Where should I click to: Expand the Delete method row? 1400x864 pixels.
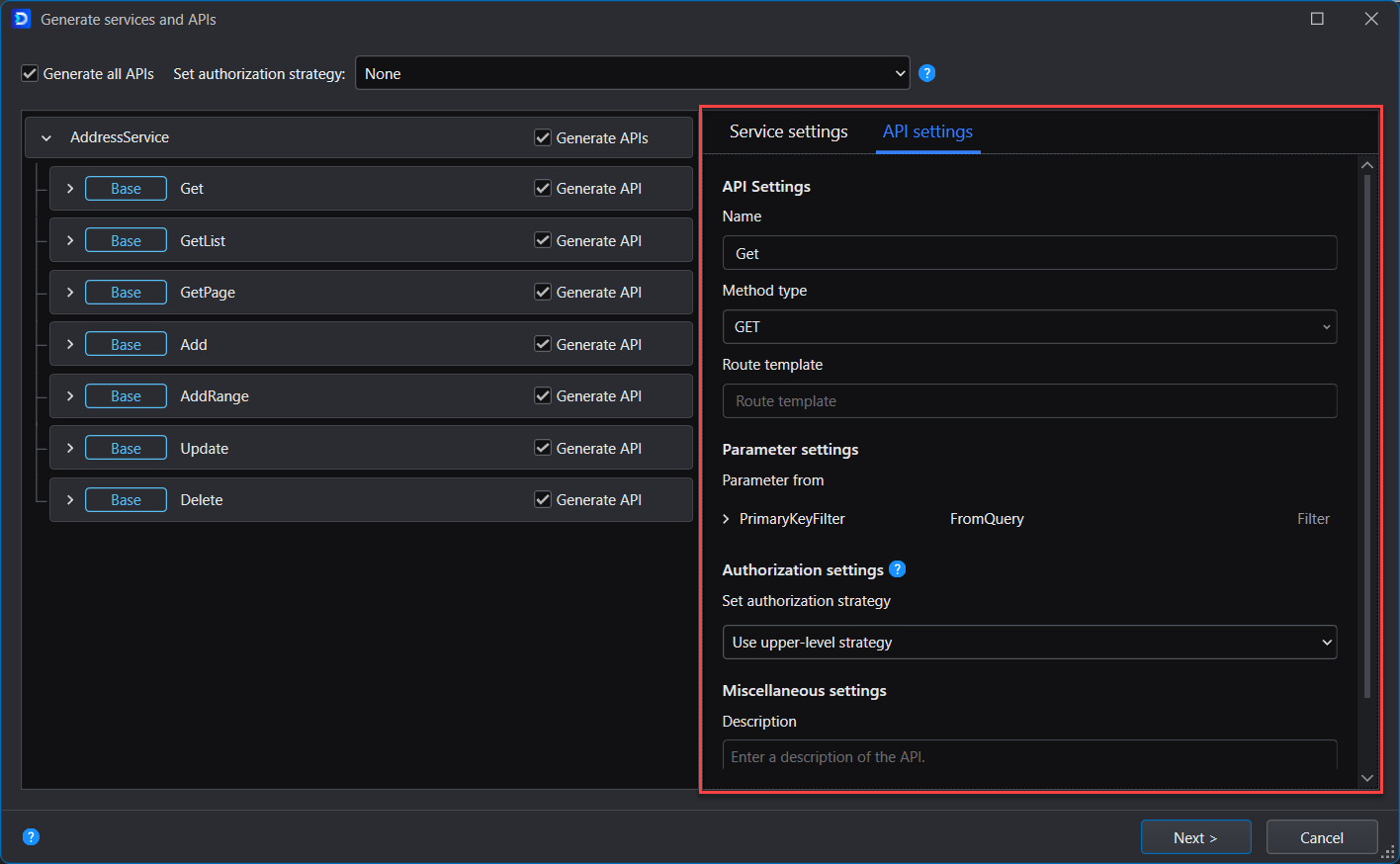tap(70, 499)
